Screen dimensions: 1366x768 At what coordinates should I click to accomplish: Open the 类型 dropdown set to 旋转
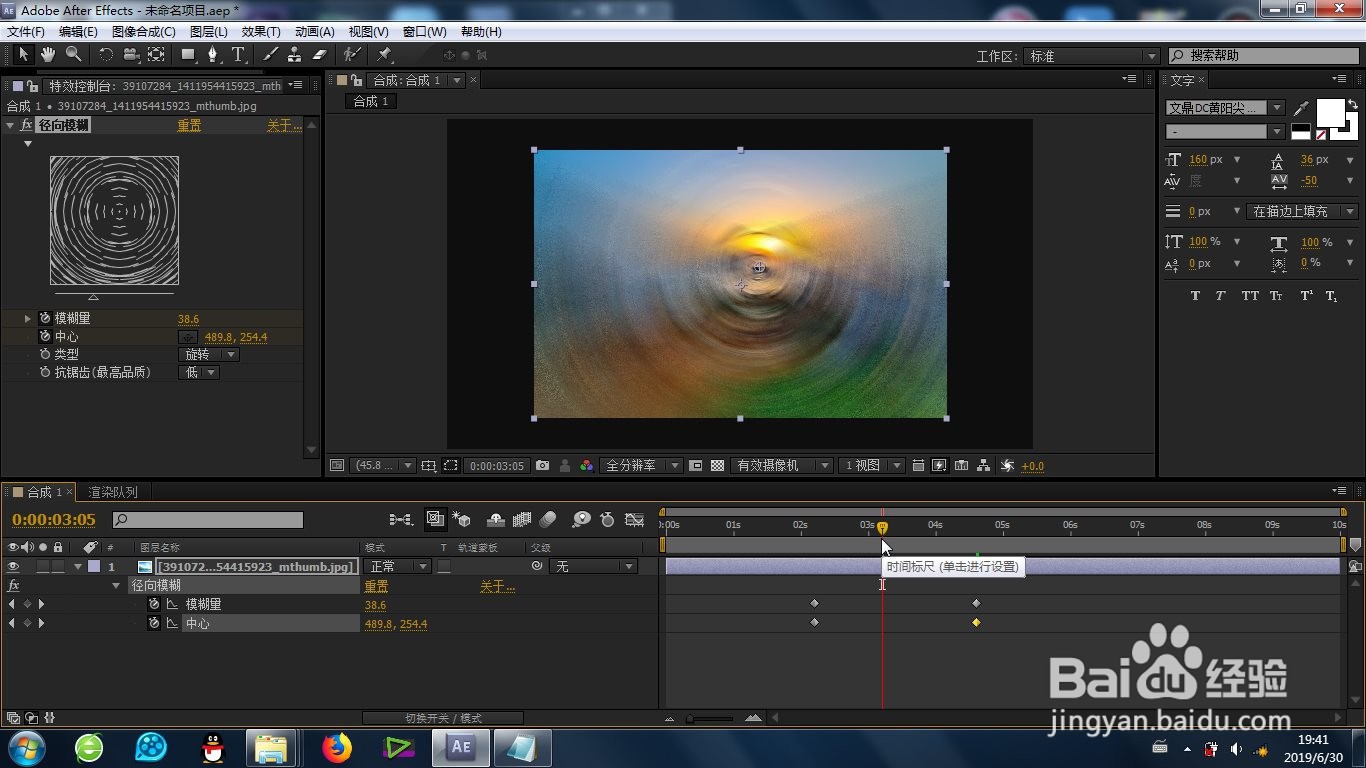[209, 355]
